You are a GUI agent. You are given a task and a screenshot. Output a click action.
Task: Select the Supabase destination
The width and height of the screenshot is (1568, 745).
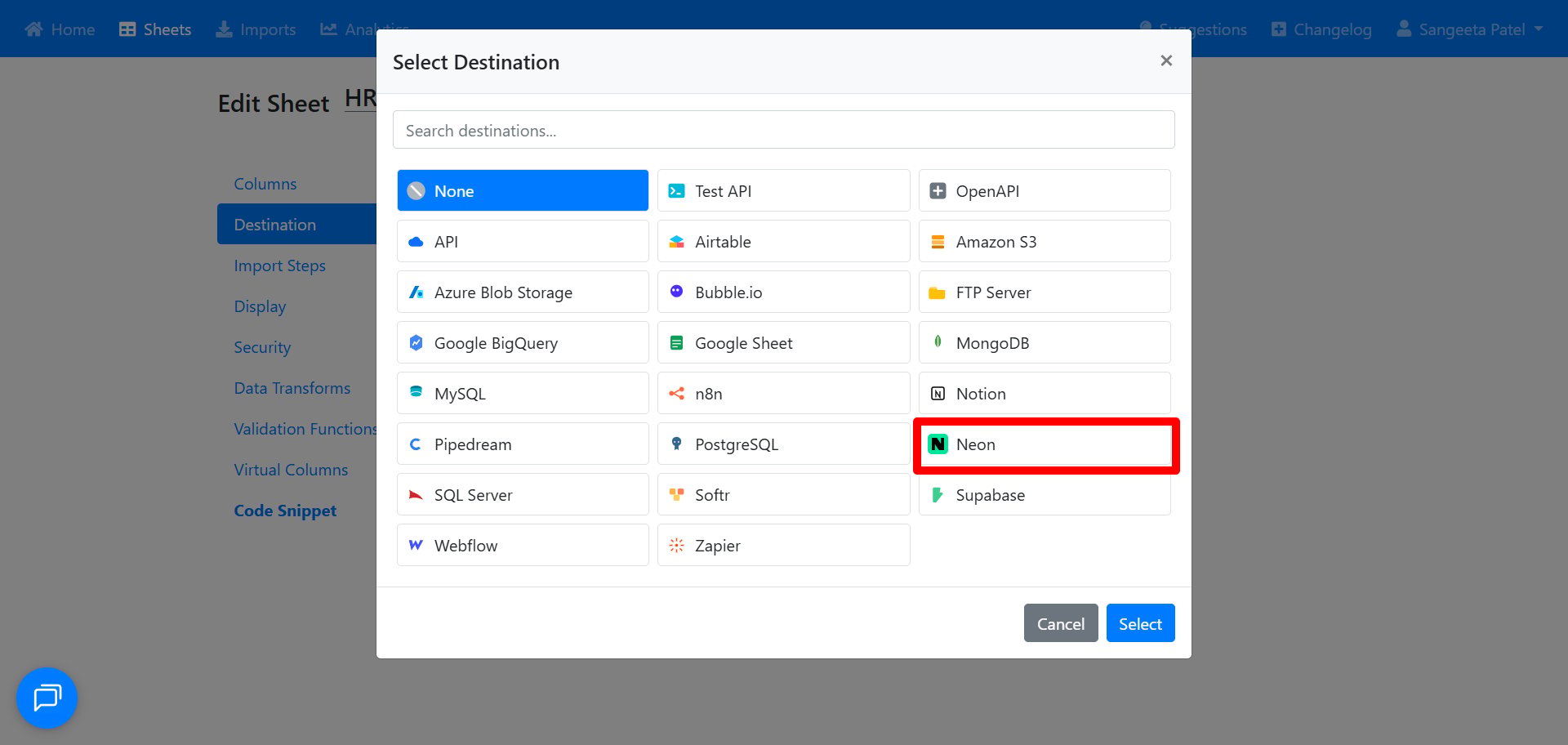click(1045, 495)
